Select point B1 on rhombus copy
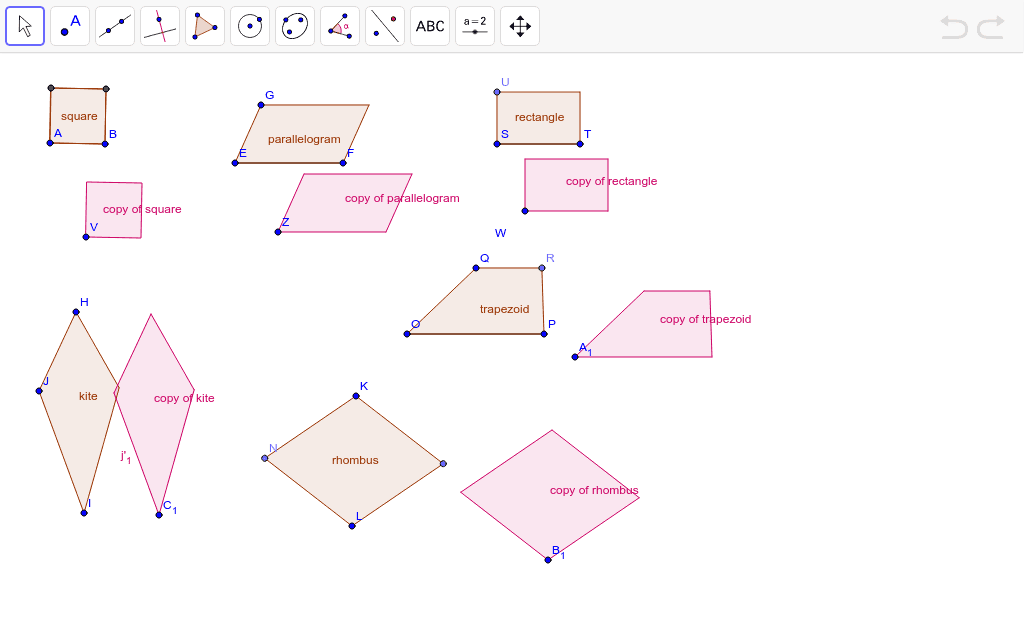 (548, 560)
